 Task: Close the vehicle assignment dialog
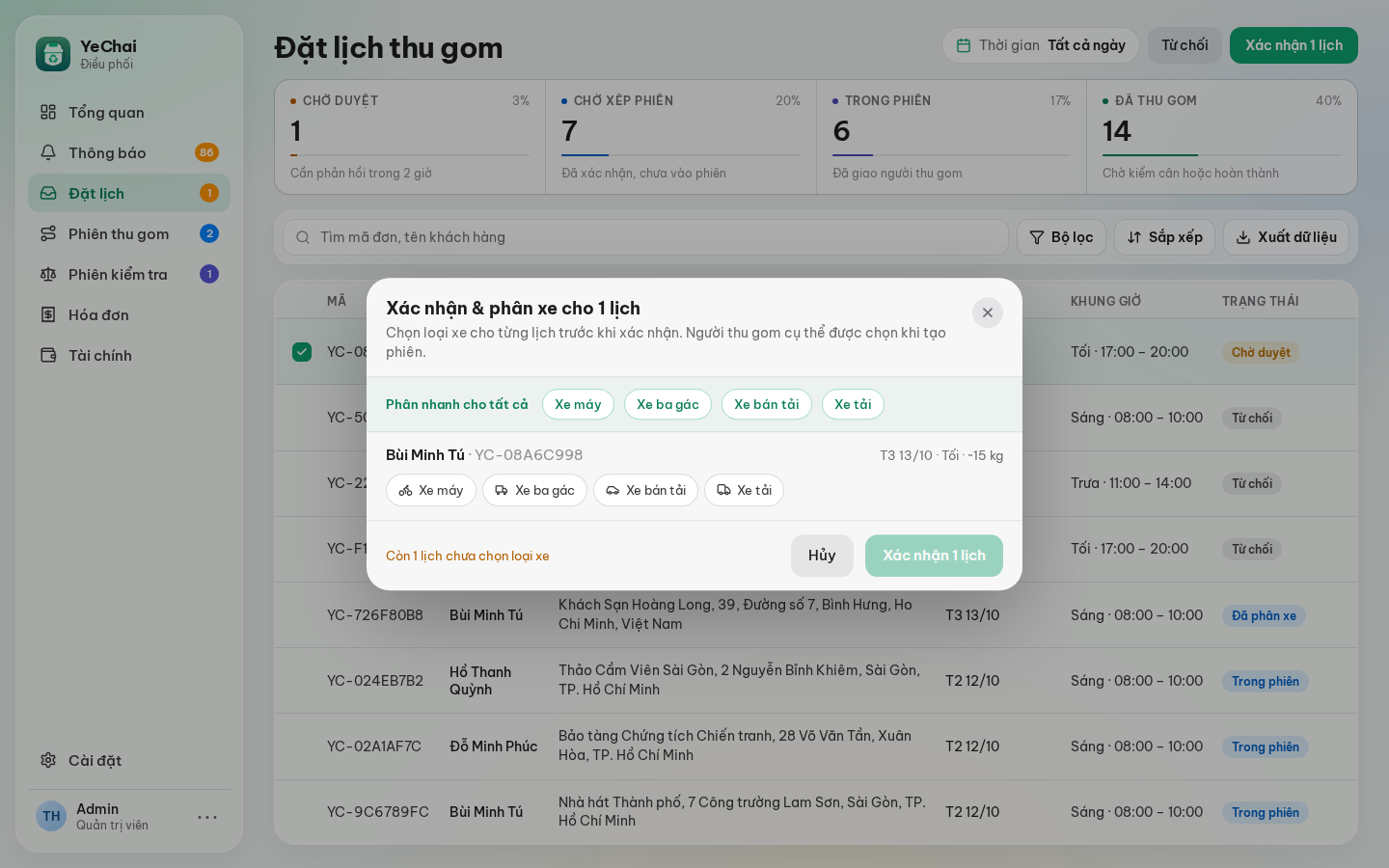[x=987, y=312]
